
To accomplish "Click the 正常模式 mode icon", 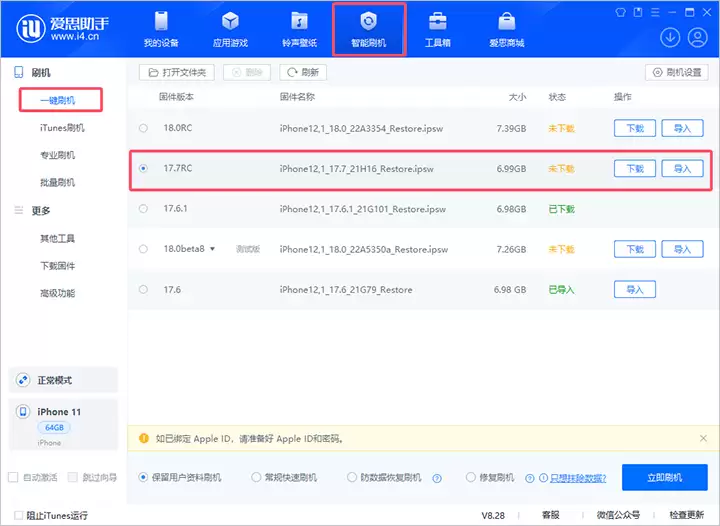I will tap(22, 380).
